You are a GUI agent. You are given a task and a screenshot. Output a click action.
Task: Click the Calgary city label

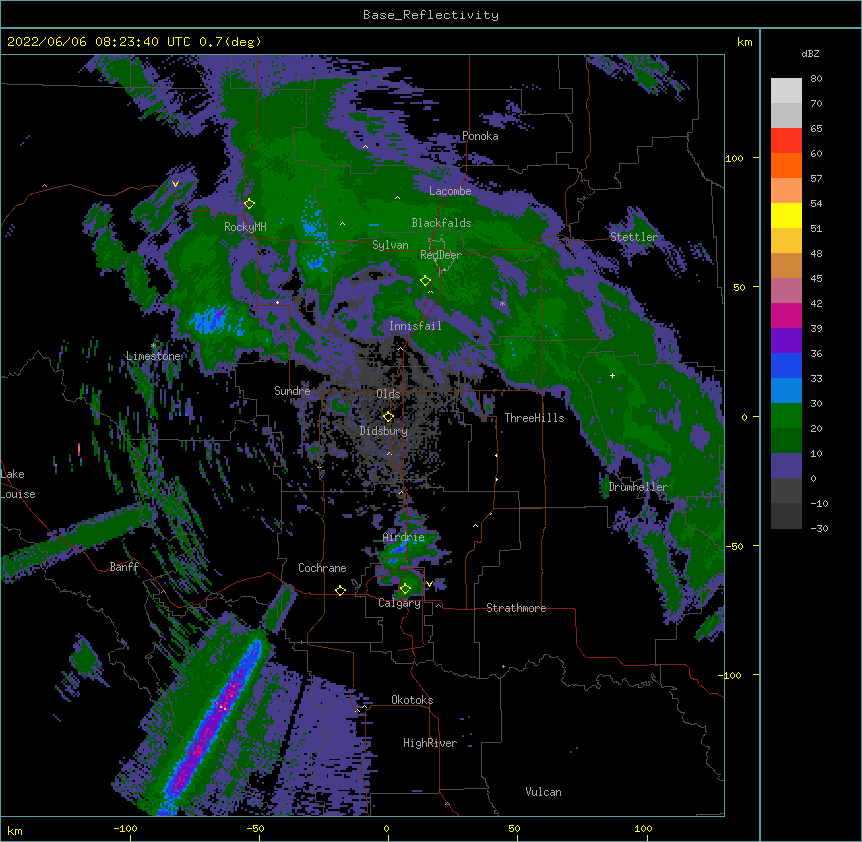[399, 603]
